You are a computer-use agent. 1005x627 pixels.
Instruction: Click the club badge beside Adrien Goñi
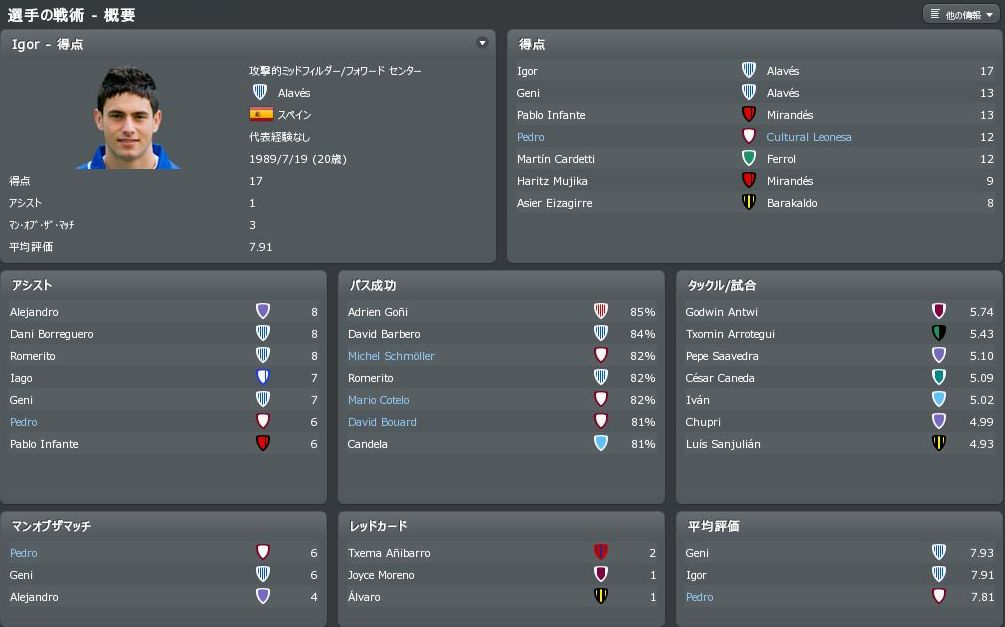pyautogui.click(x=601, y=312)
